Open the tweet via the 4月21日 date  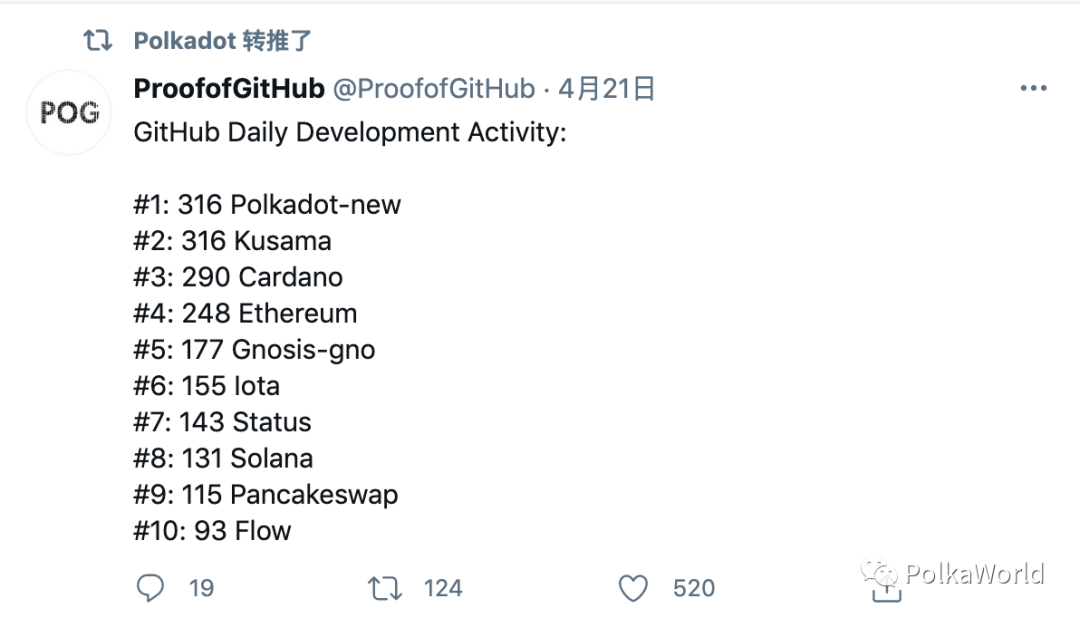point(607,89)
